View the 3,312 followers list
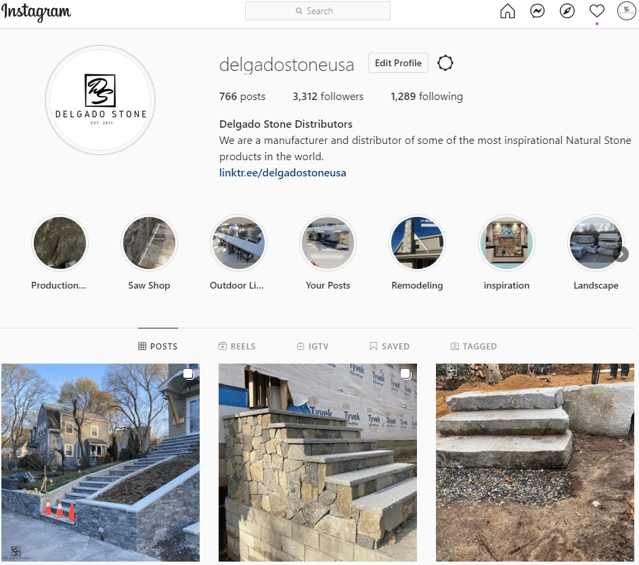Viewport: 639px width, 565px height. tap(328, 97)
